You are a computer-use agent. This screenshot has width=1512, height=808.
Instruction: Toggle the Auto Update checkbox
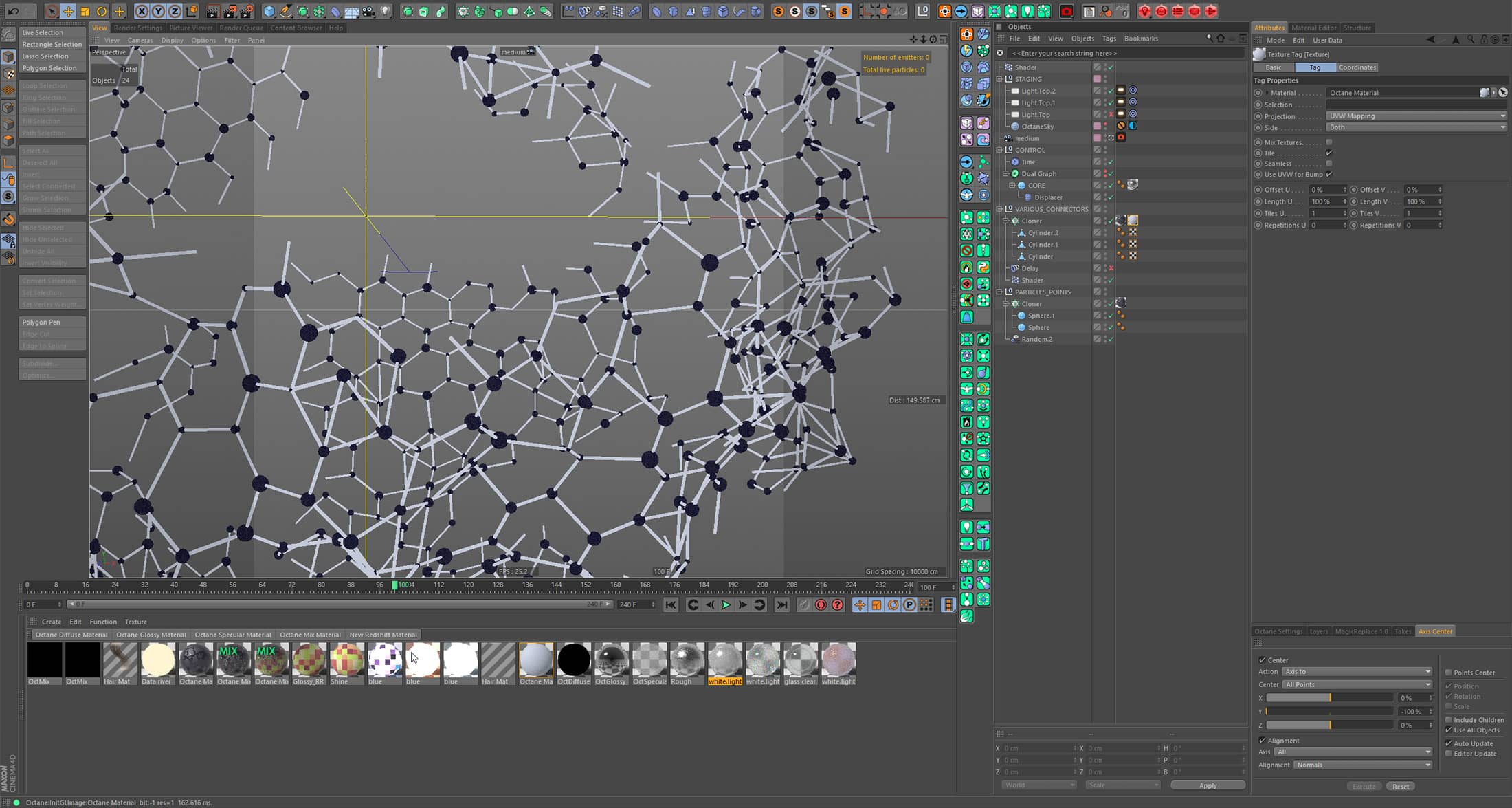[1448, 743]
